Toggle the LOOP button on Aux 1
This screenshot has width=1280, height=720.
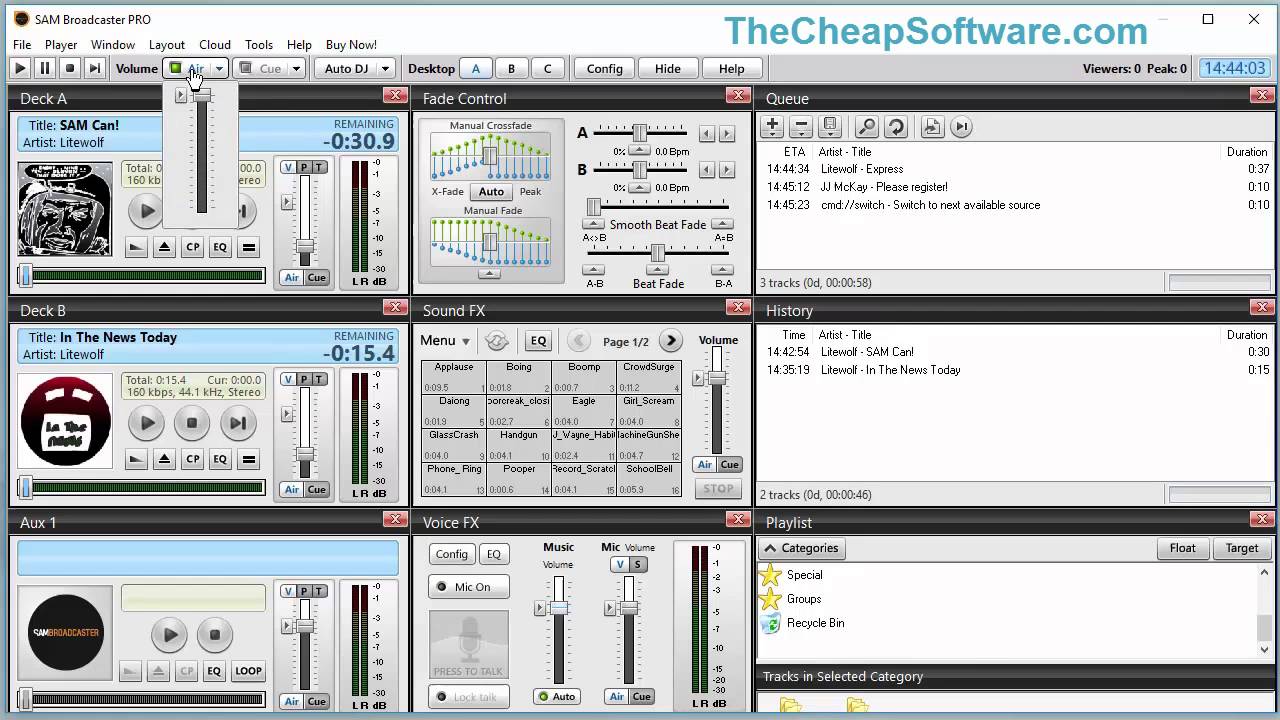tap(249, 671)
